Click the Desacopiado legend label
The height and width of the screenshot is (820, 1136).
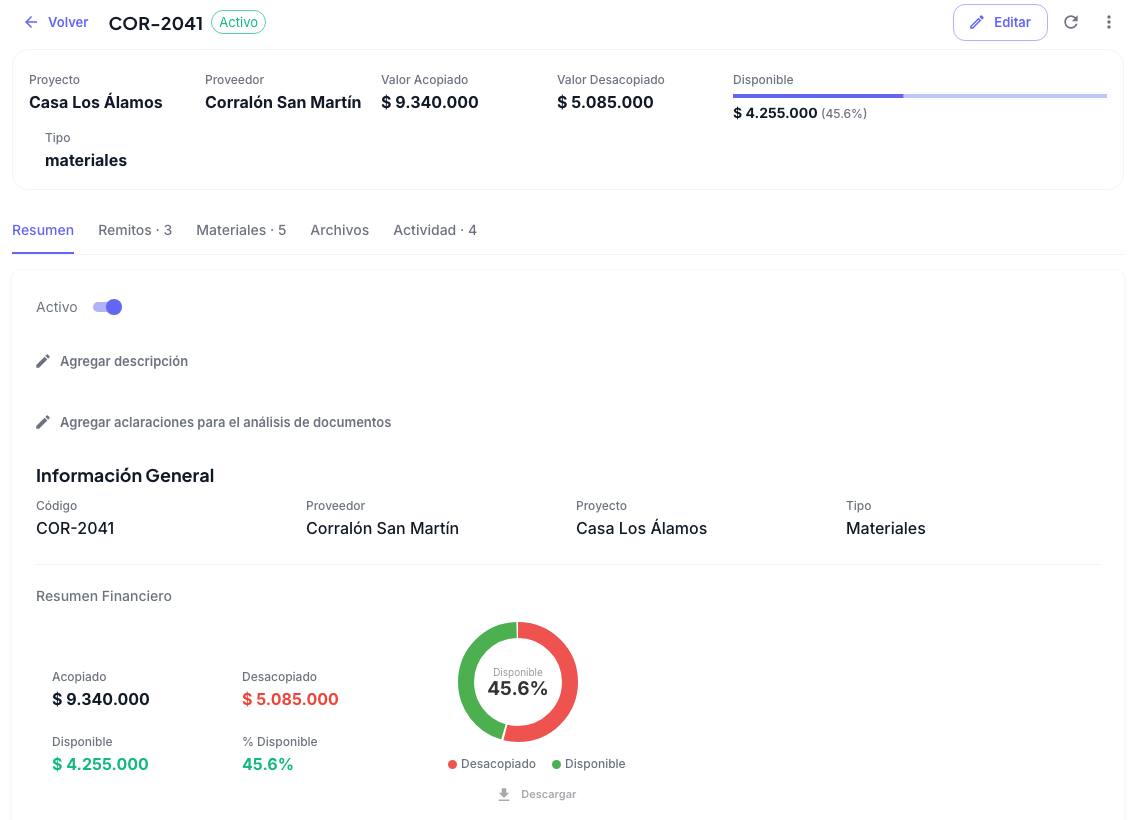498,764
